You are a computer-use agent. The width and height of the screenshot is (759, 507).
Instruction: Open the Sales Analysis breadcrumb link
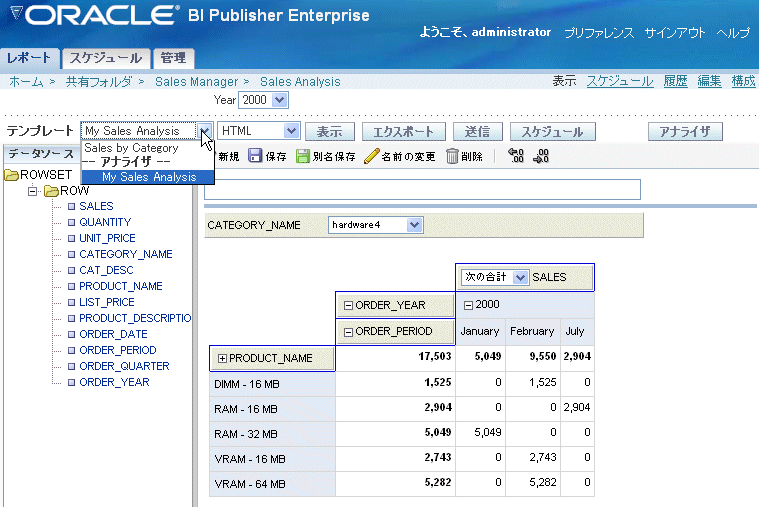(300, 82)
